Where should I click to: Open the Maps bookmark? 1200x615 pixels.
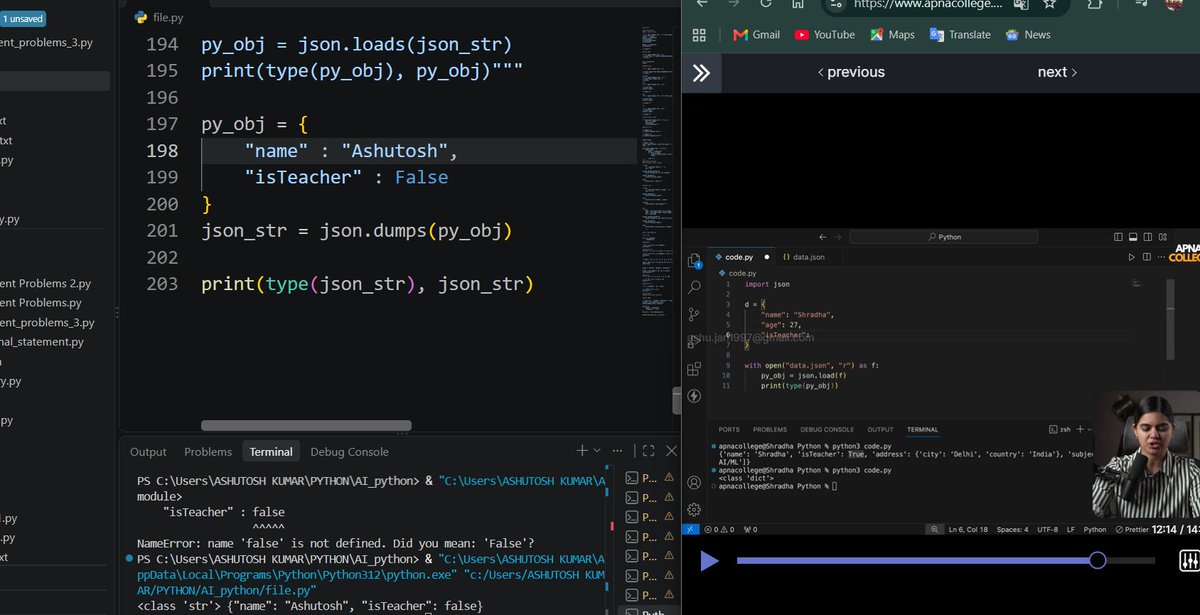(892, 34)
